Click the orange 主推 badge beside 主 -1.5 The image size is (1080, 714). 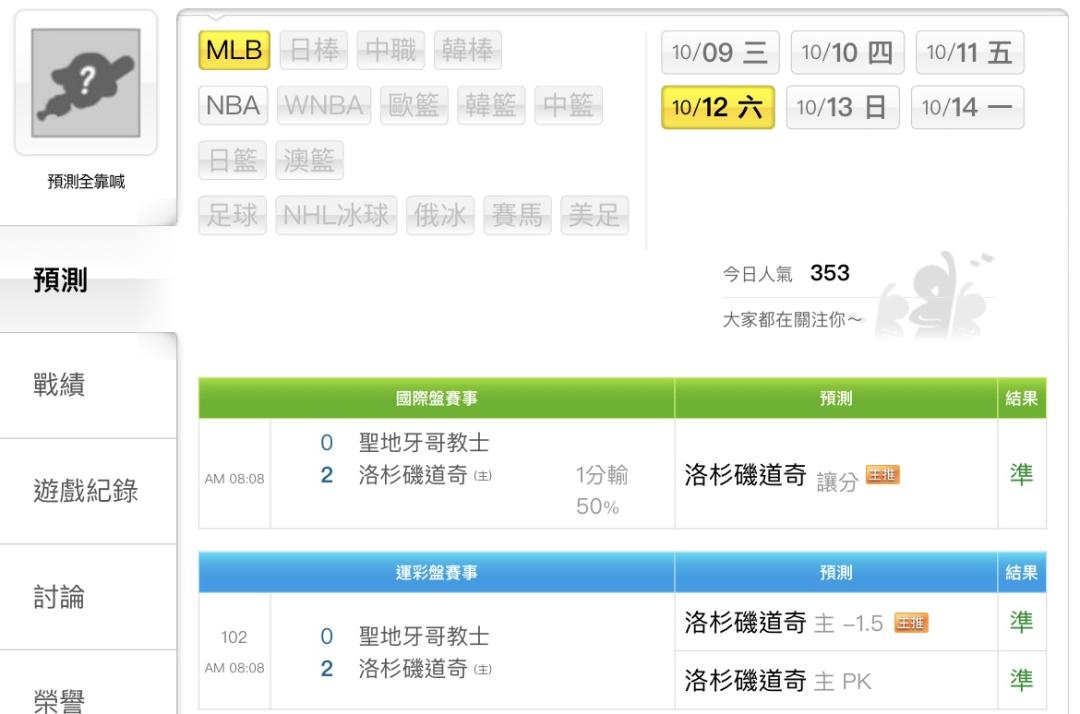pyautogui.click(x=911, y=624)
